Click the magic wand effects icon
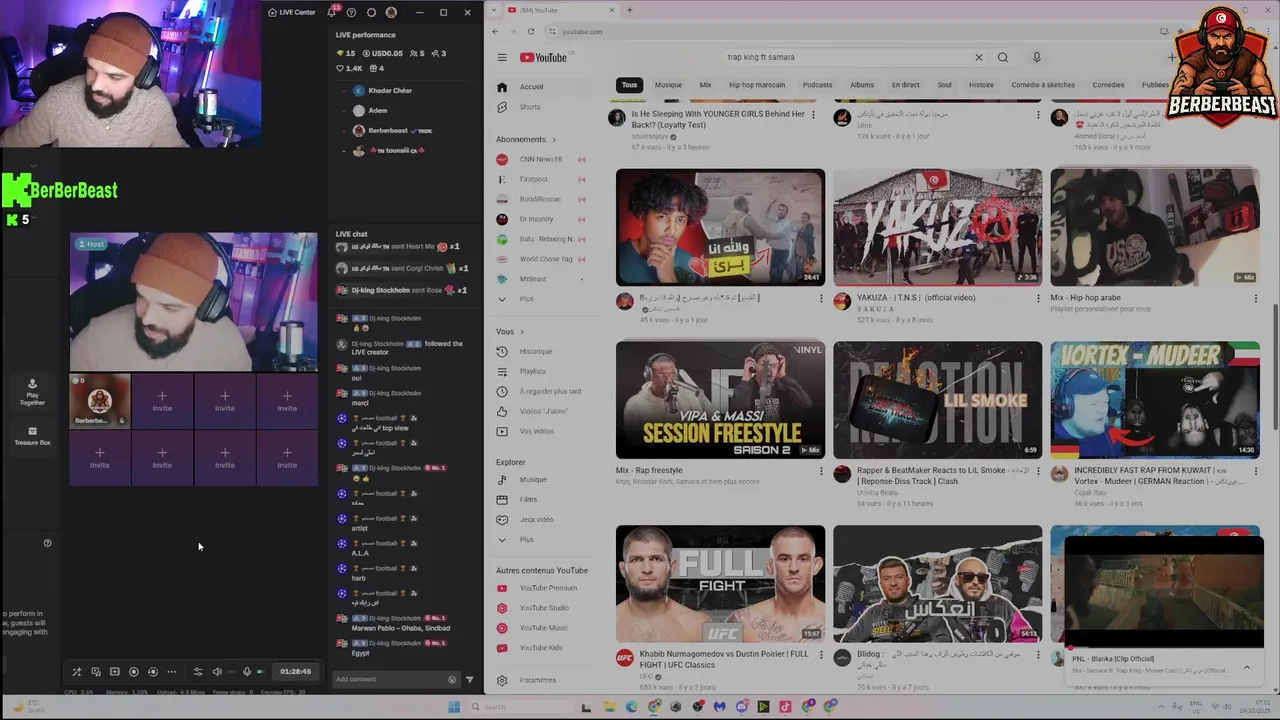 [x=77, y=672]
